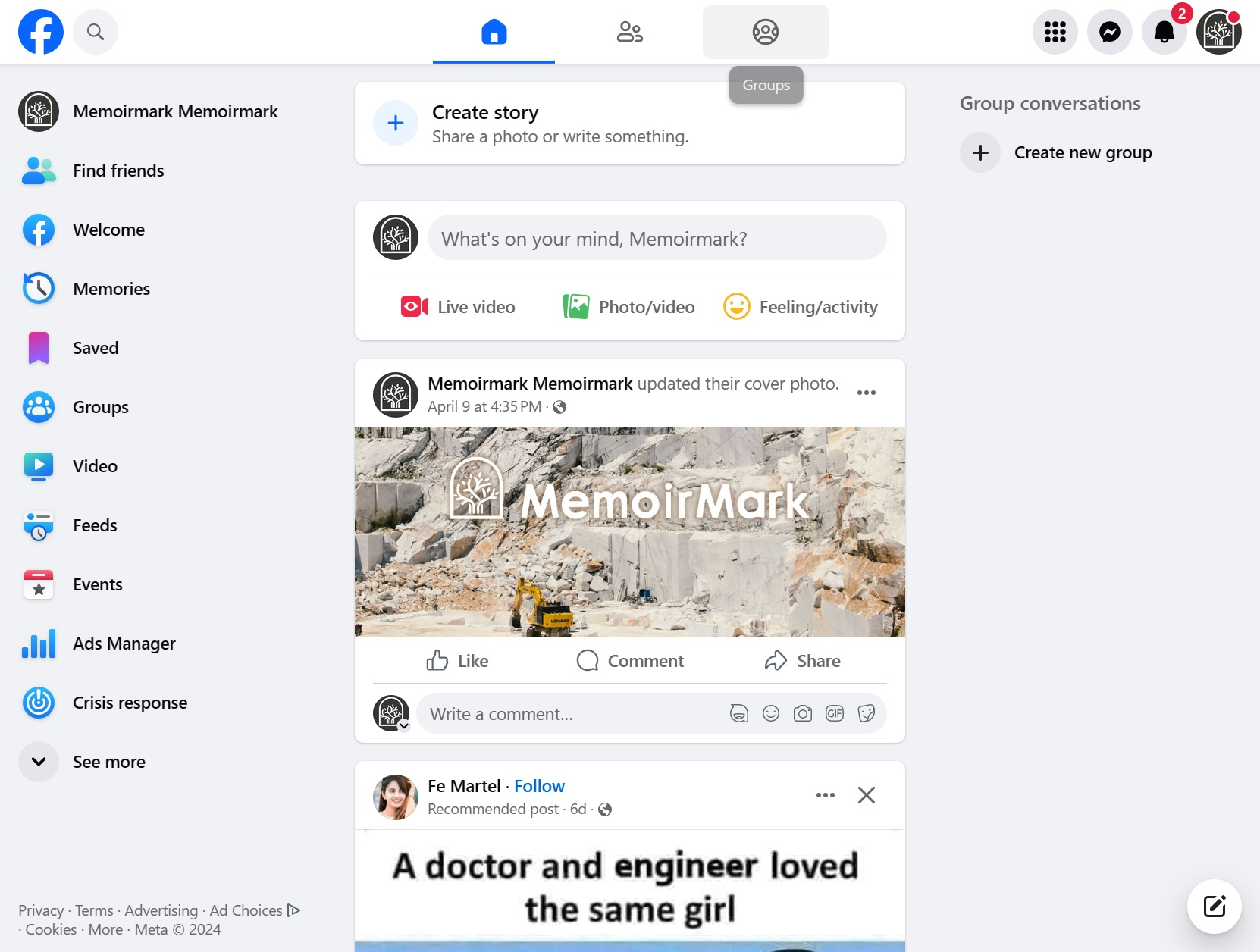Open Feeds in left sidebar
Screen dimensions: 1260x952
click(x=168, y=525)
